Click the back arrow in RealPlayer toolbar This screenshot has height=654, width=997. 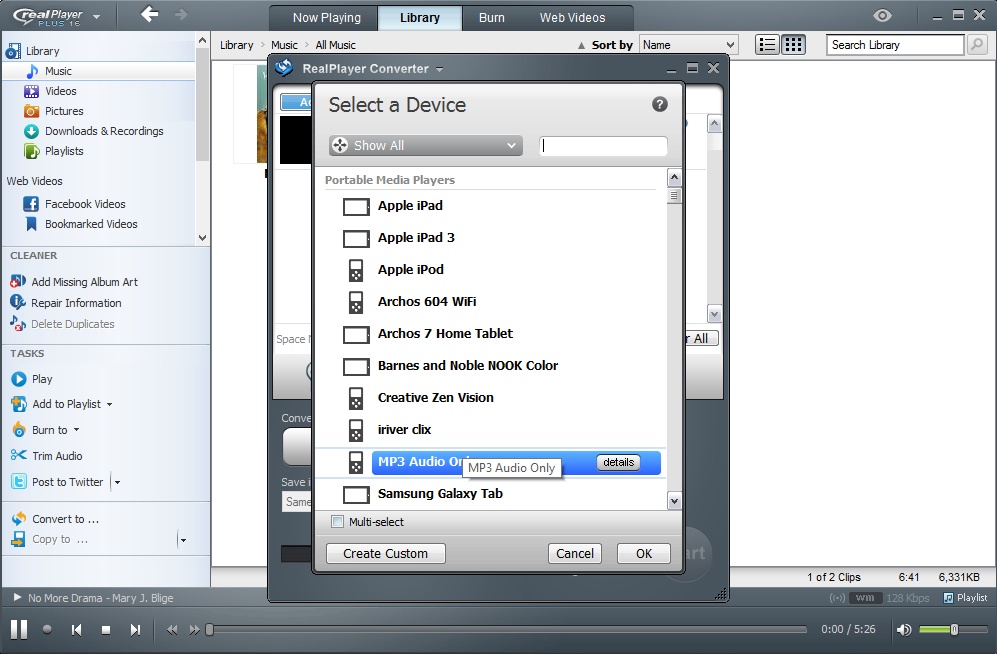coord(149,13)
